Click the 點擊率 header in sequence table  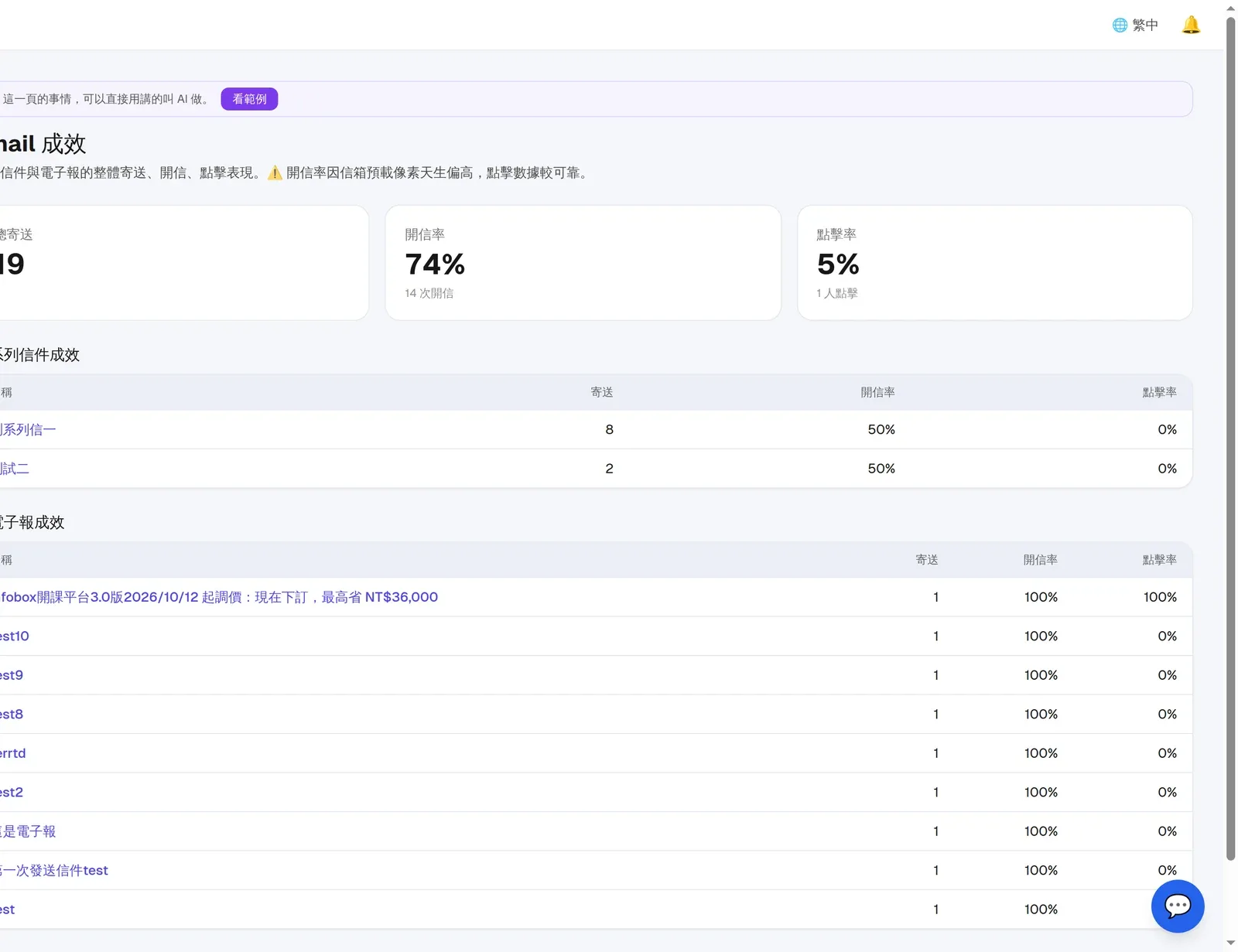(1159, 392)
